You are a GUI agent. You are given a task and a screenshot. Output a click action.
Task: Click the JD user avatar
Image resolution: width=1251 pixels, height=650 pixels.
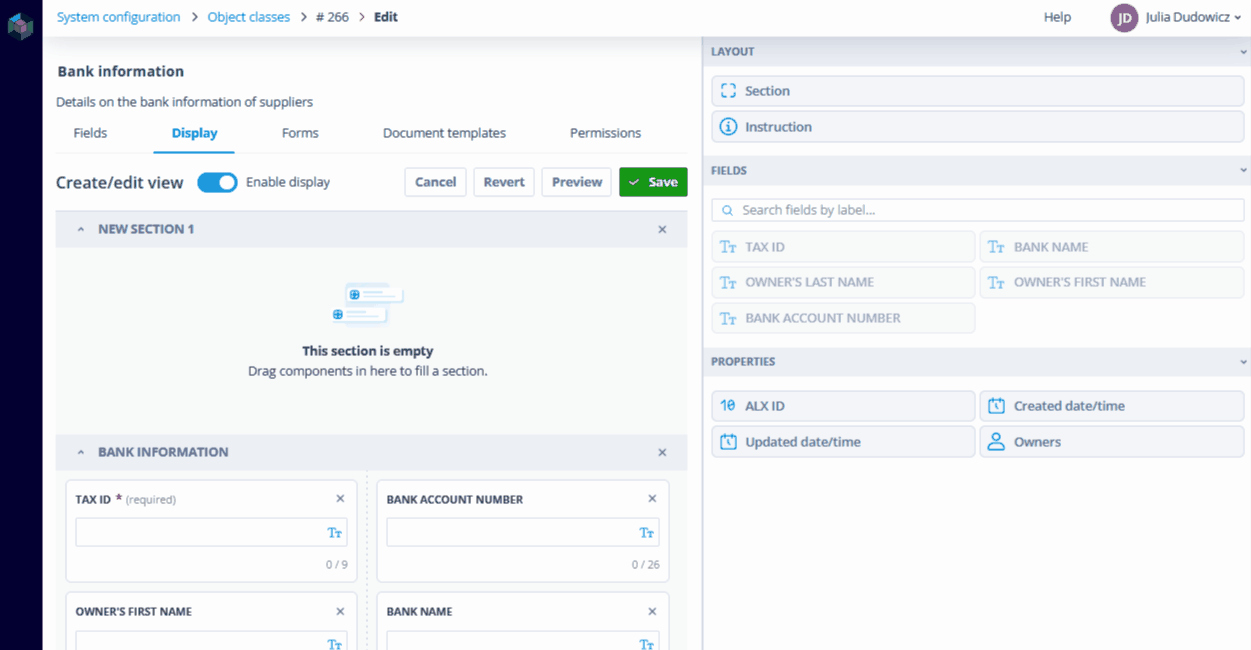coord(1124,17)
